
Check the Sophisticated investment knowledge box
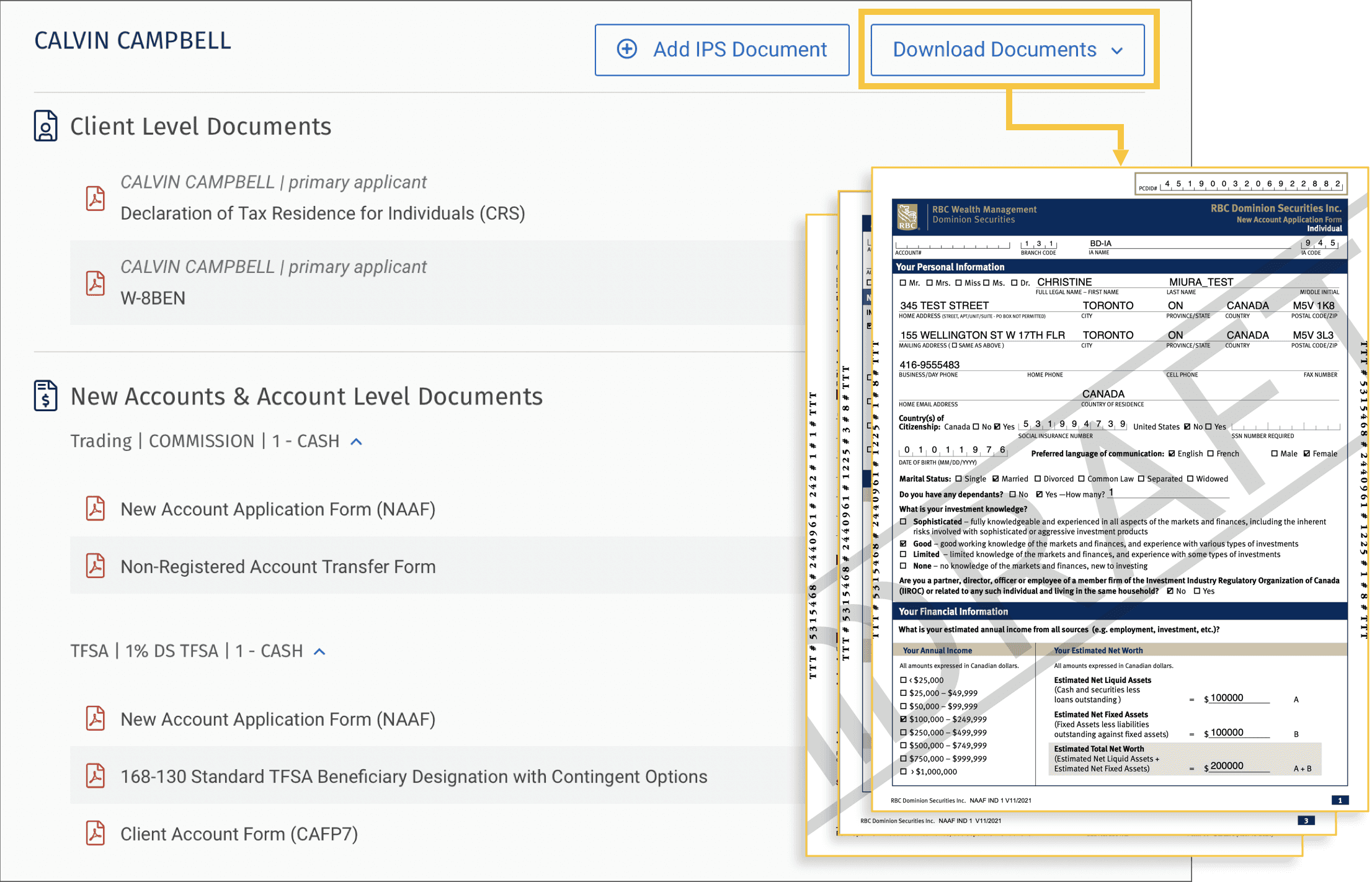tap(903, 522)
